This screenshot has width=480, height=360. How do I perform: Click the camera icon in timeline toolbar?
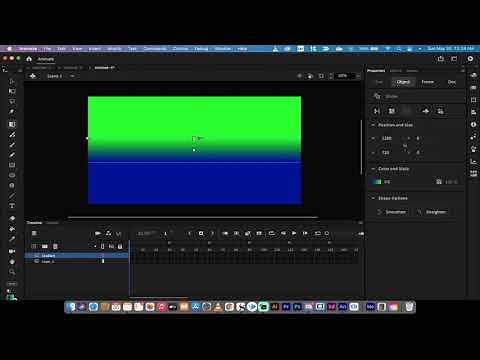click(98, 233)
